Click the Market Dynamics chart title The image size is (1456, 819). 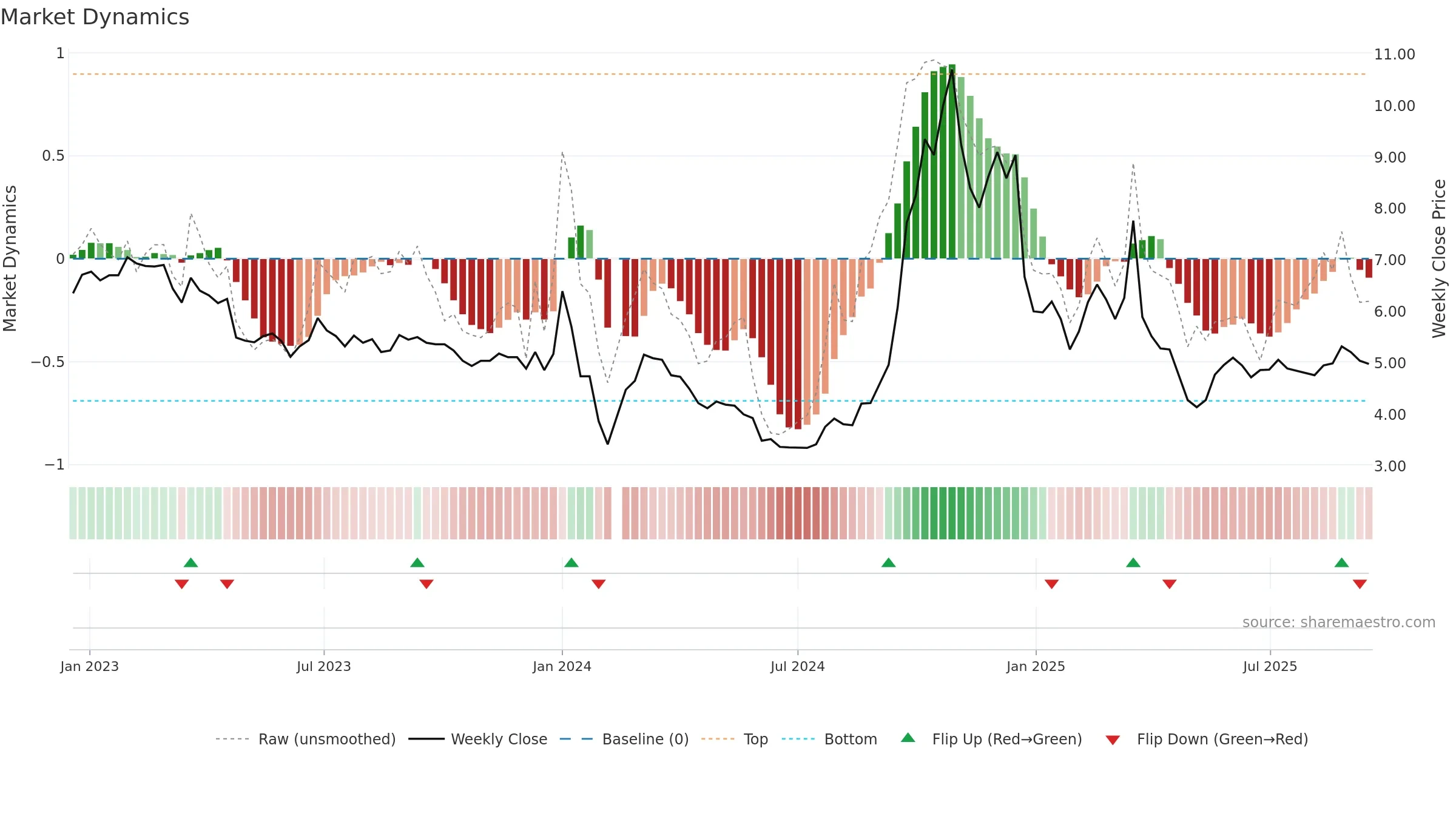95,17
